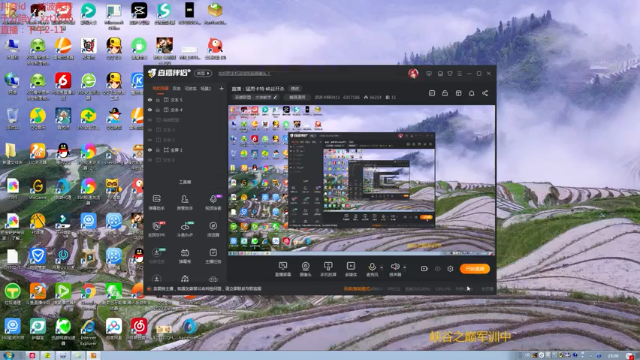Open the hamburger menu in title bar

tap(460, 74)
